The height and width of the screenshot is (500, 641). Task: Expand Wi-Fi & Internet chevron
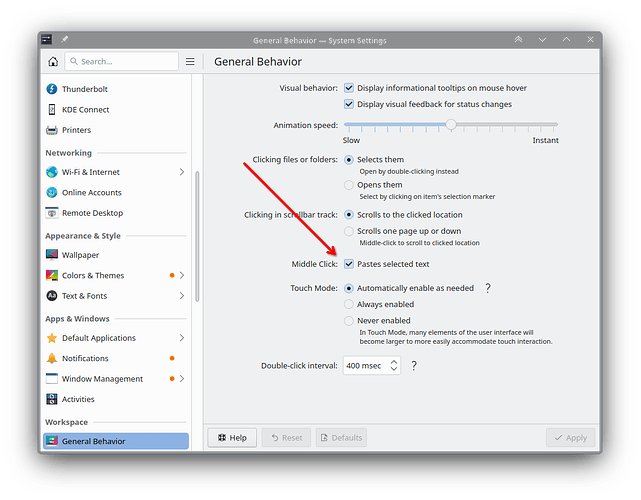tap(182, 172)
